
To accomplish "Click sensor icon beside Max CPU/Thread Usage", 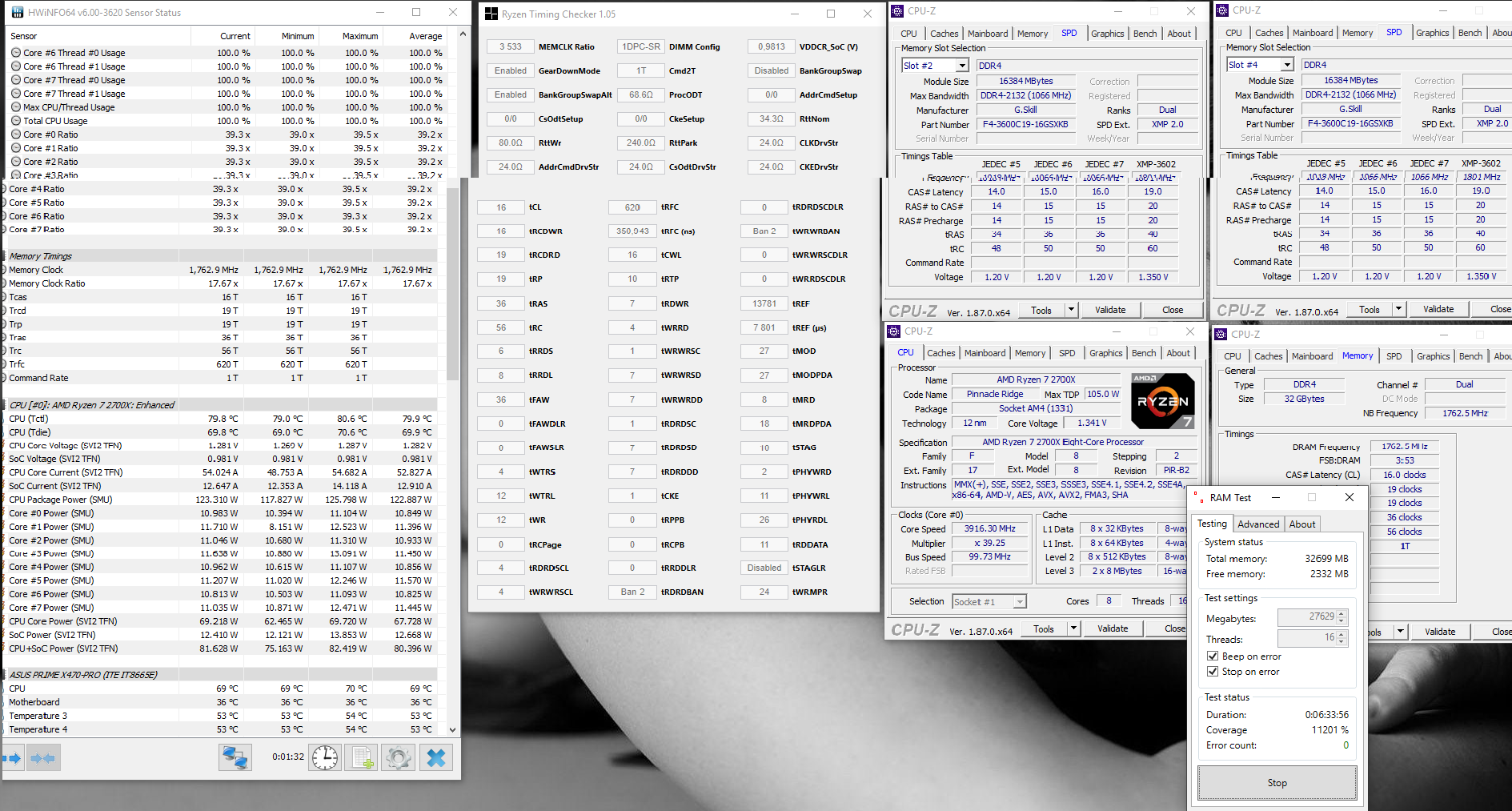I will pyautogui.click(x=16, y=107).
